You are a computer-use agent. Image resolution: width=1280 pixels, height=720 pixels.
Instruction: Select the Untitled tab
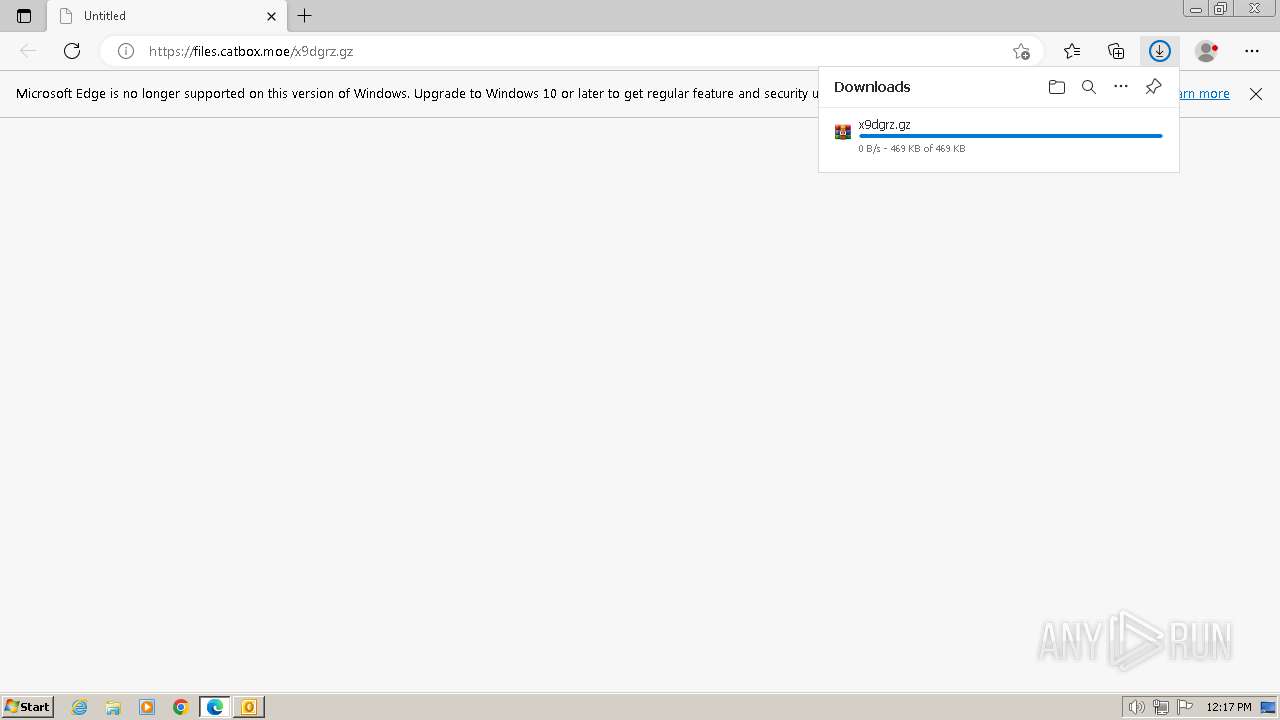click(x=168, y=16)
